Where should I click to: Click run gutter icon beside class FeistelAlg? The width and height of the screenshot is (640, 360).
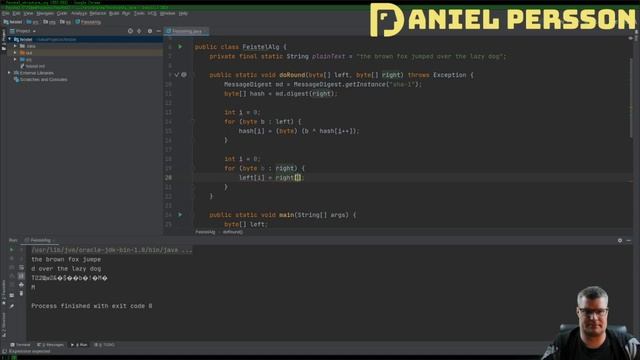(x=180, y=47)
